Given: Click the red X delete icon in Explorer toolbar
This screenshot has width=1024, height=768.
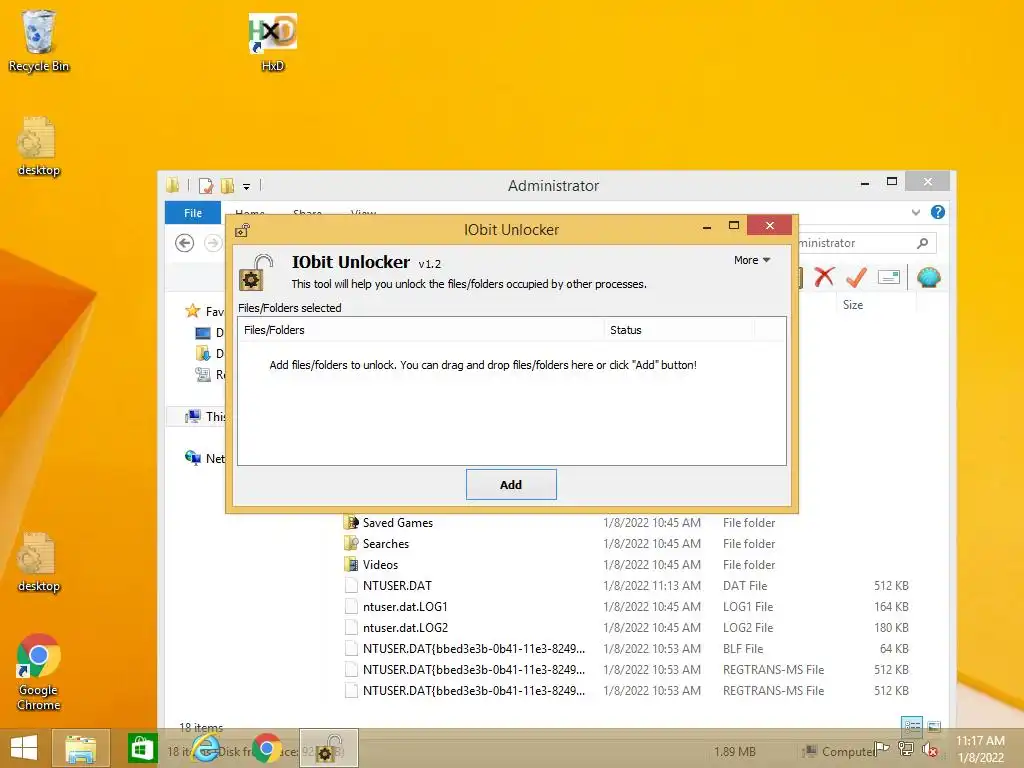Looking at the screenshot, I should point(824,277).
